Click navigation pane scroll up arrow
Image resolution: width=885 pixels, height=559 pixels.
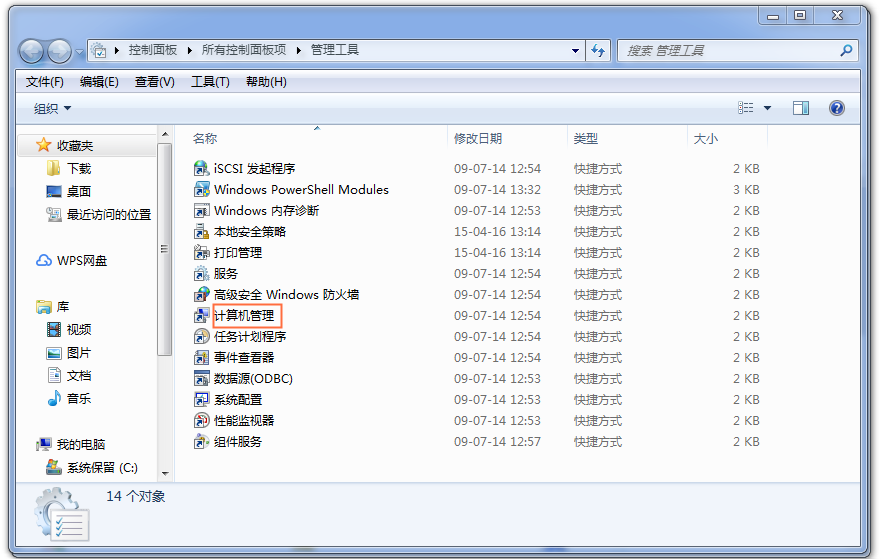click(165, 134)
